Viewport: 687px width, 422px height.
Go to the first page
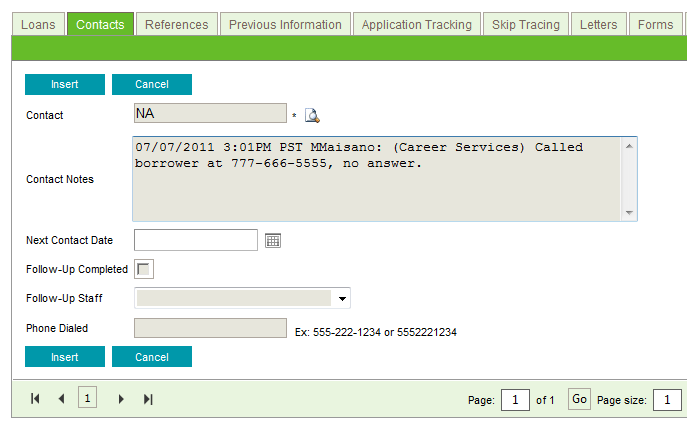(36, 399)
